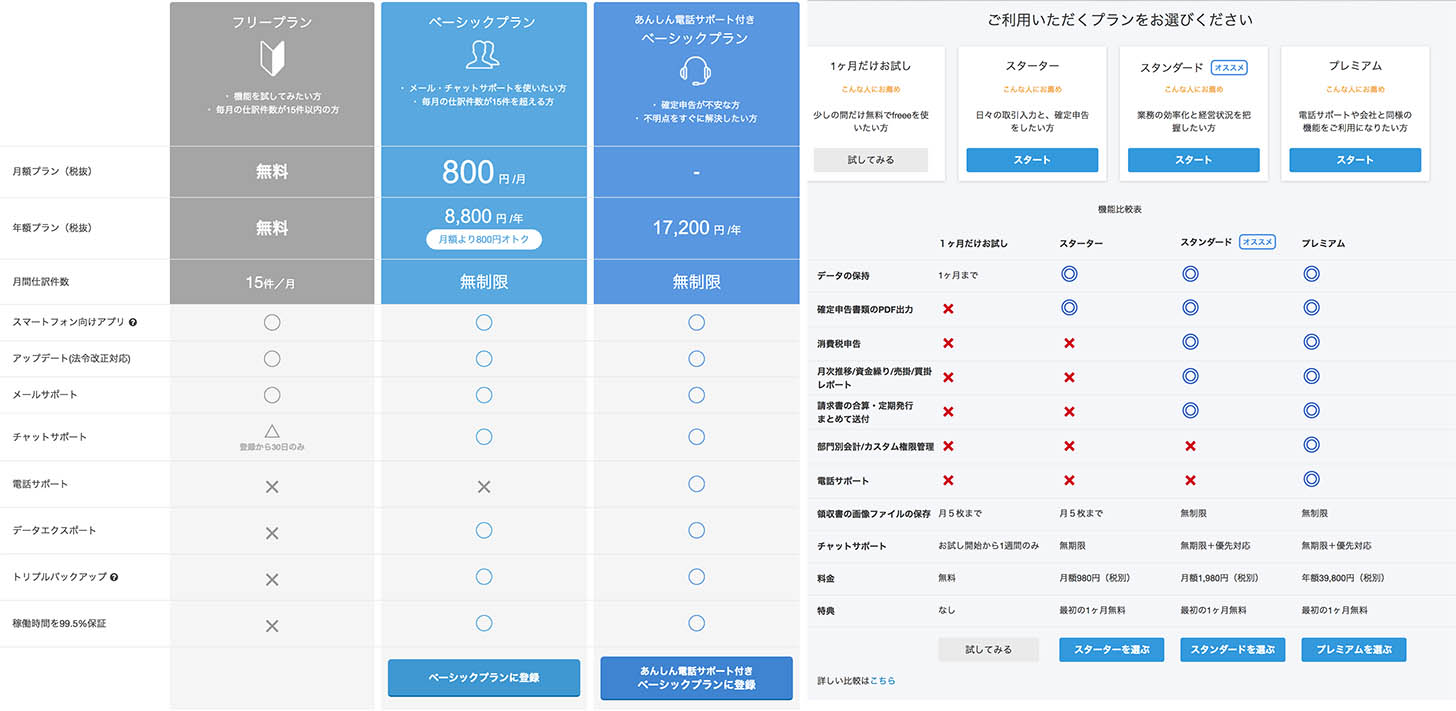Click the オススメ badge in the standard plan card
Image resolution: width=1456 pixels, height=711 pixels.
[1229, 67]
